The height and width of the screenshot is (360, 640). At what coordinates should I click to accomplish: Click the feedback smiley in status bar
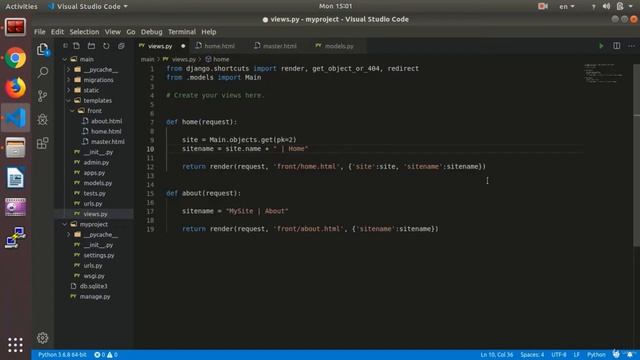pos(616,355)
